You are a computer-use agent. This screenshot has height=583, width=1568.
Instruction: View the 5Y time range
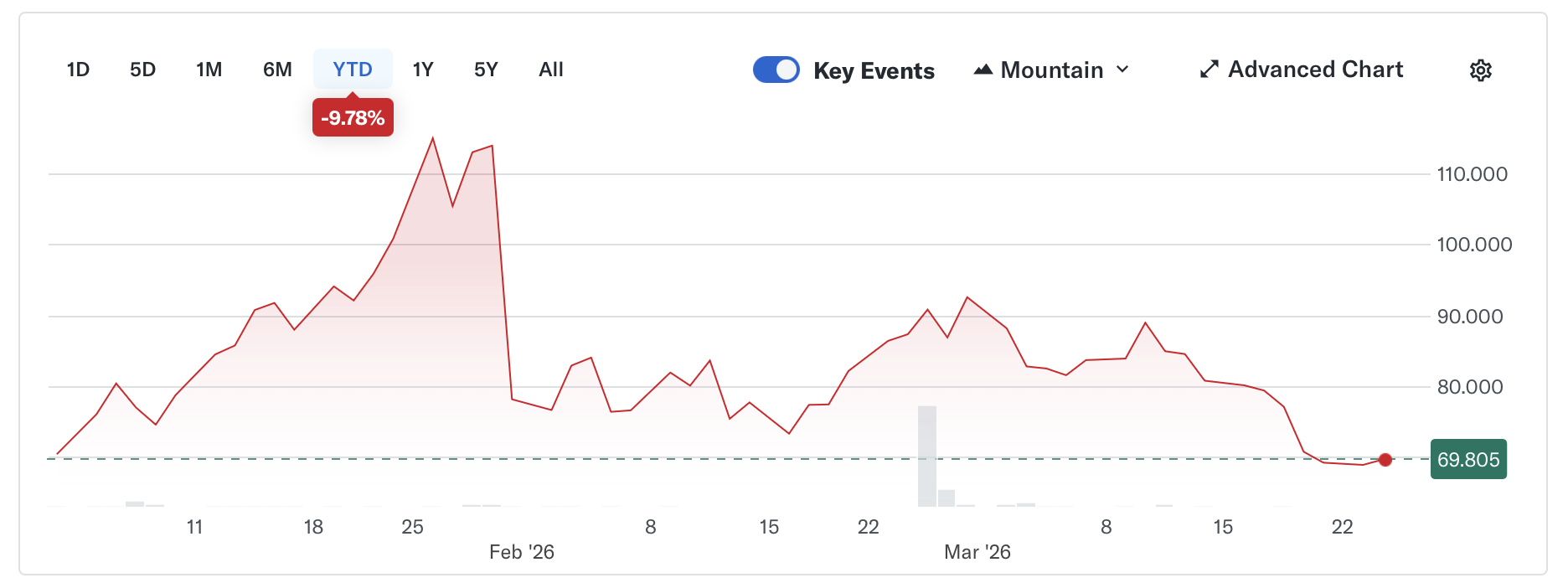click(486, 70)
